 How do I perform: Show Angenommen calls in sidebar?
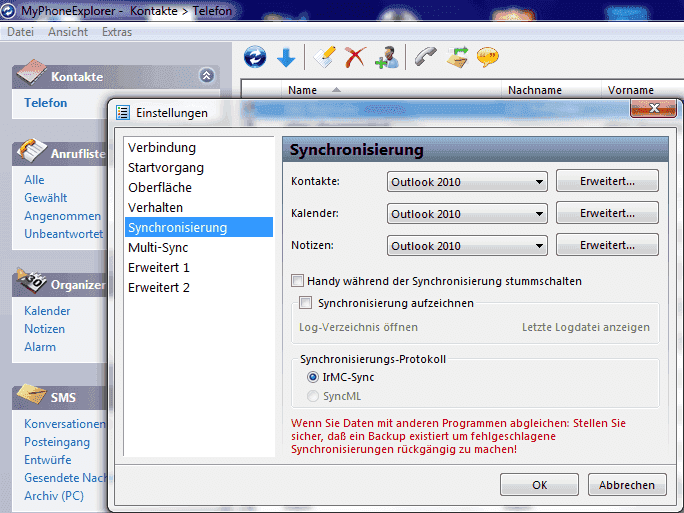tap(62, 216)
